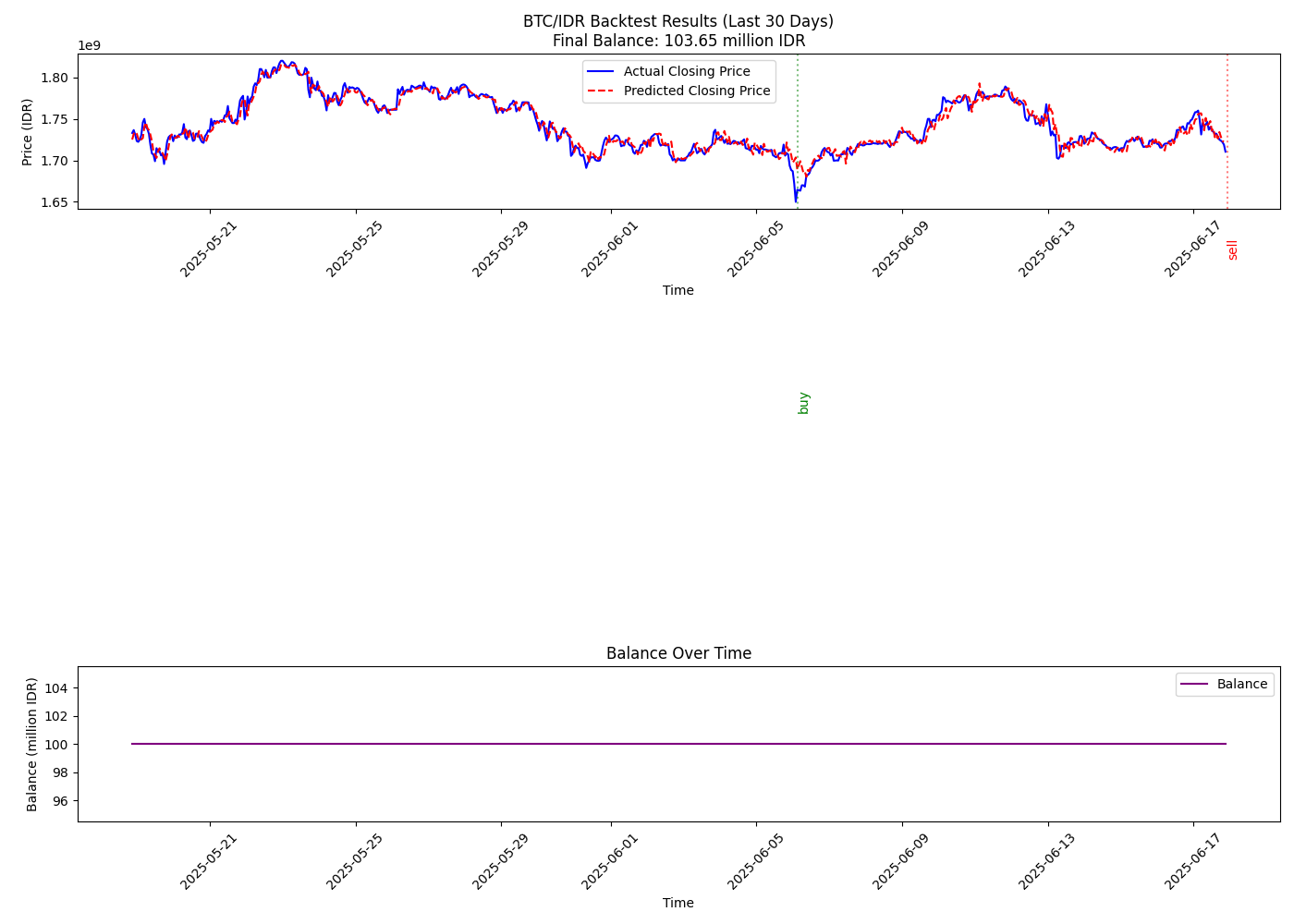Click the 'Actual Closing Price' legend text
This screenshot has width=1294, height=924.
tap(687, 72)
